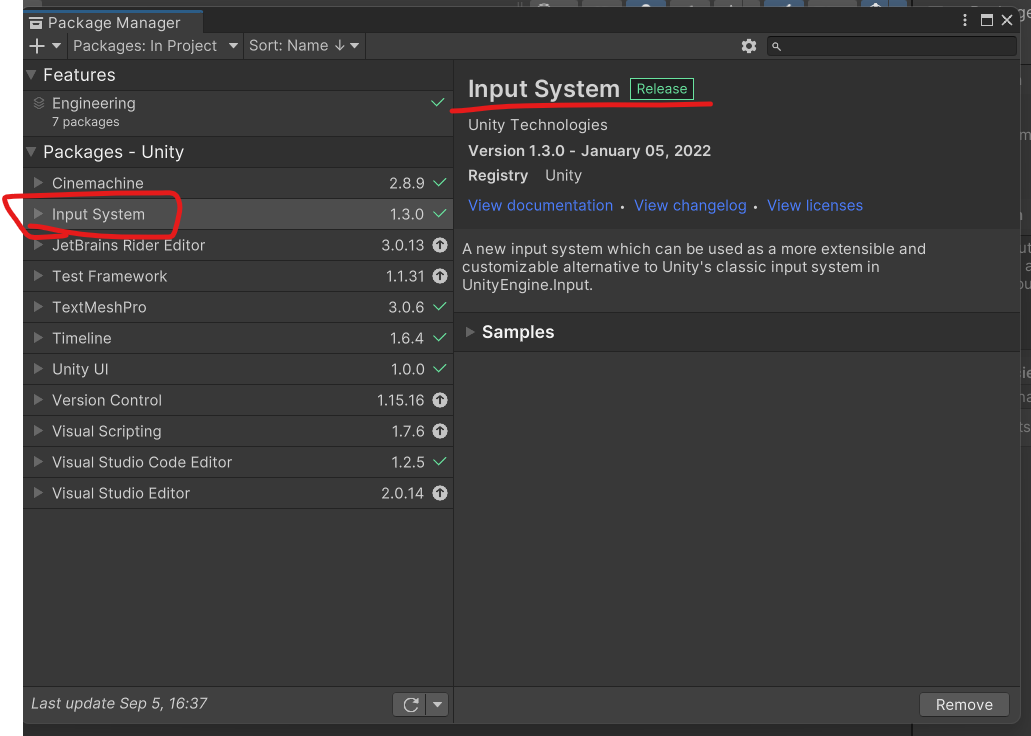Refresh the package list with the reload icon
The height and width of the screenshot is (736, 1031).
410,704
